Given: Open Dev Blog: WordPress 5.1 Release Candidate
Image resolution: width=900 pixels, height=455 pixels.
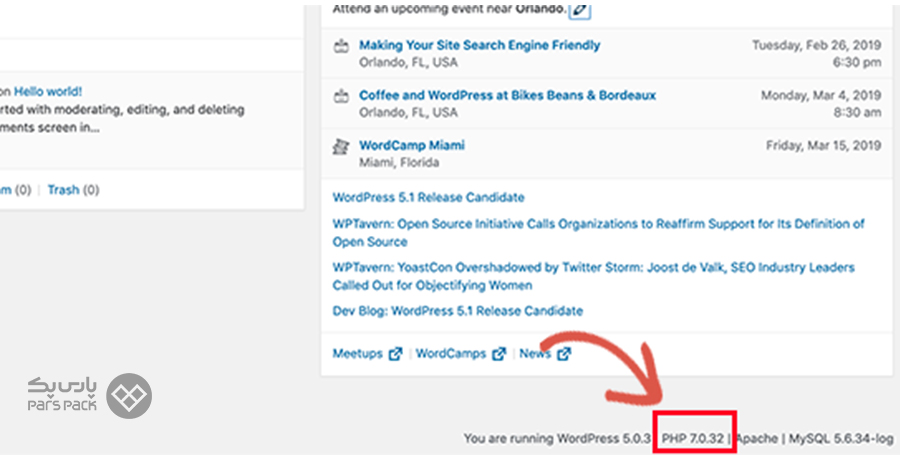Looking at the screenshot, I should point(457,311).
